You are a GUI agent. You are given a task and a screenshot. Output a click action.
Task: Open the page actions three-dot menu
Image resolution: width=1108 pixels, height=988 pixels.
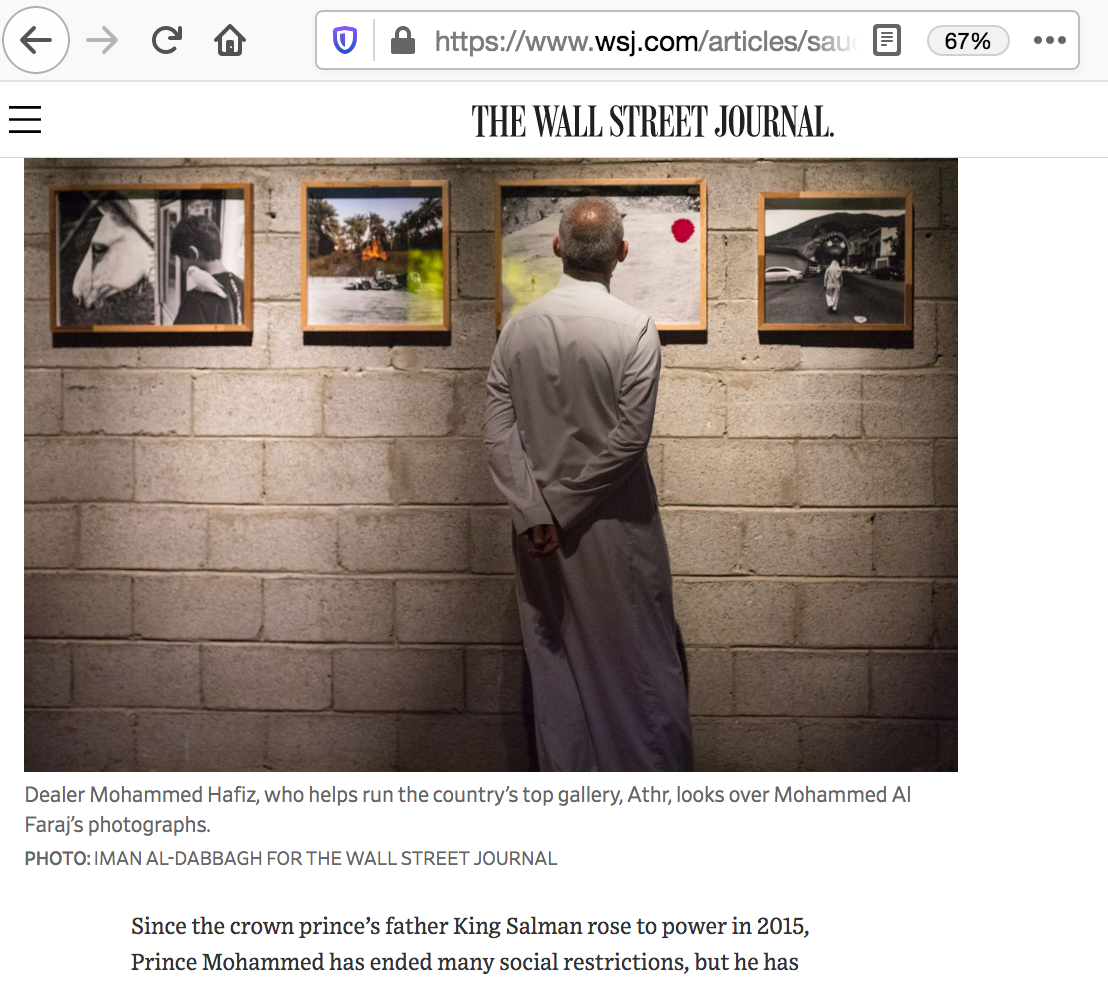point(1049,40)
